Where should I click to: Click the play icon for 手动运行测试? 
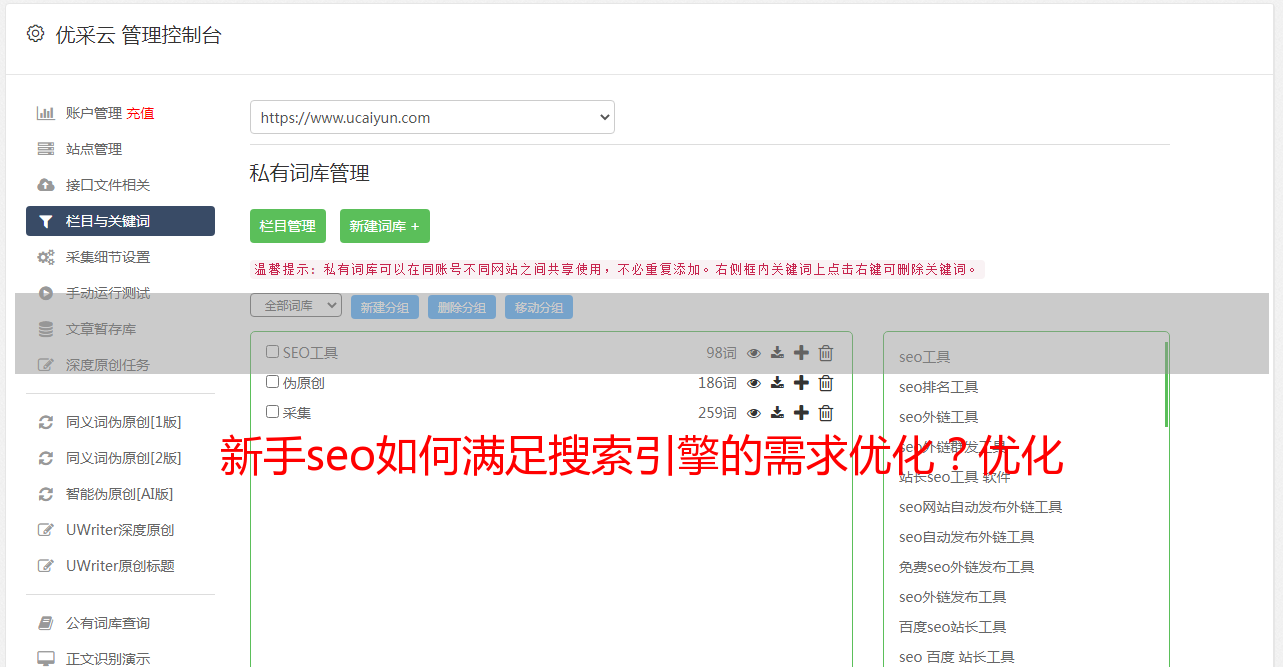46,293
